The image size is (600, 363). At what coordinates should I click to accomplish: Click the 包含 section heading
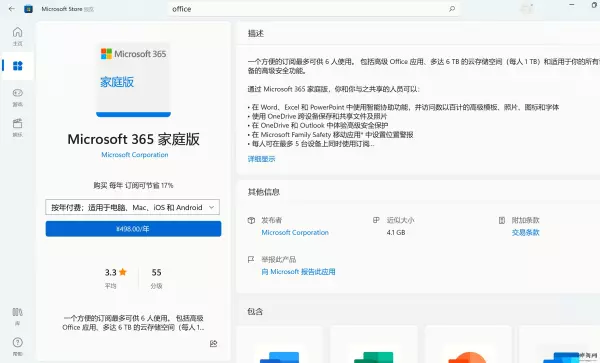255,311
